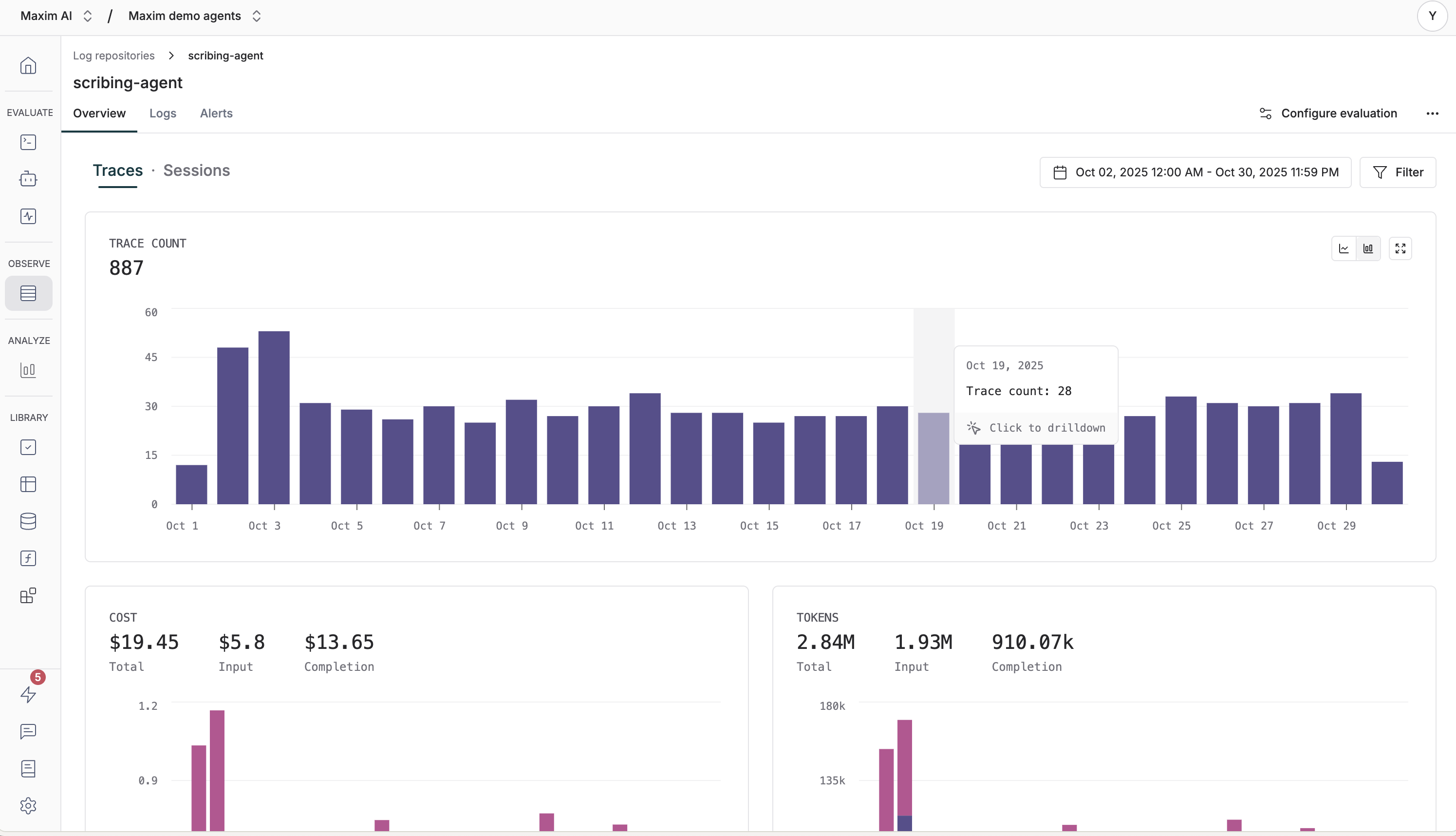Open notifications lightning icon with badge
Image resolution: width=1456 pixels, height=836 pixels.
(x=28, y=694)
